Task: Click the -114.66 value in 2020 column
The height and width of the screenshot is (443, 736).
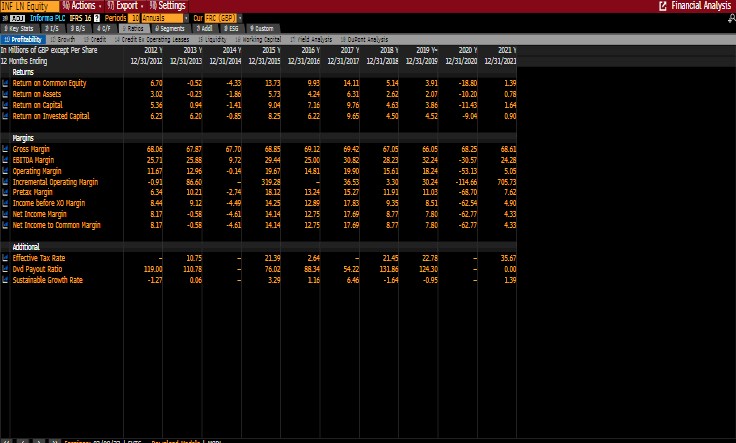Action: click(466, 182)
